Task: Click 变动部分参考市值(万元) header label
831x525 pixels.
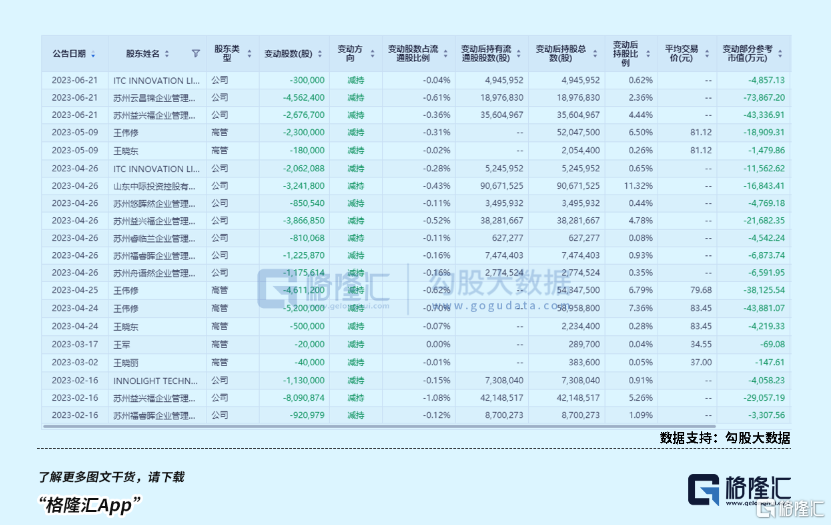Action: click(x=747, y=54)
